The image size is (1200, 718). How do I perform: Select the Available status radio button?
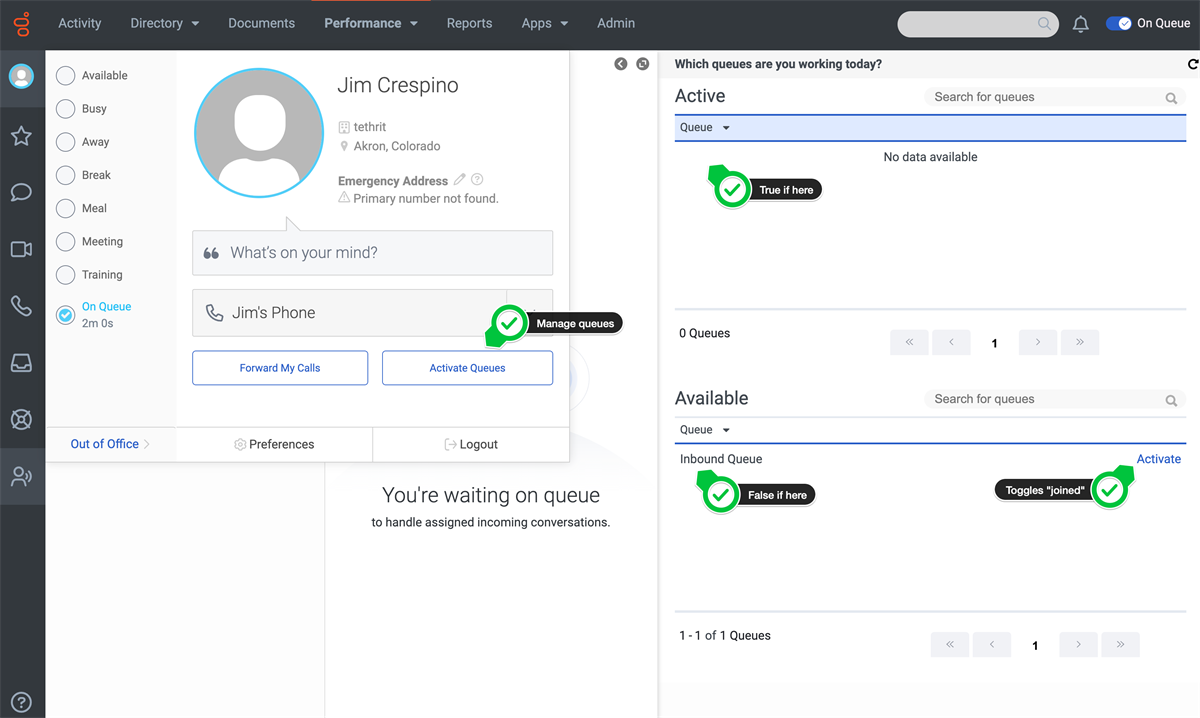(x=66, y=76)
